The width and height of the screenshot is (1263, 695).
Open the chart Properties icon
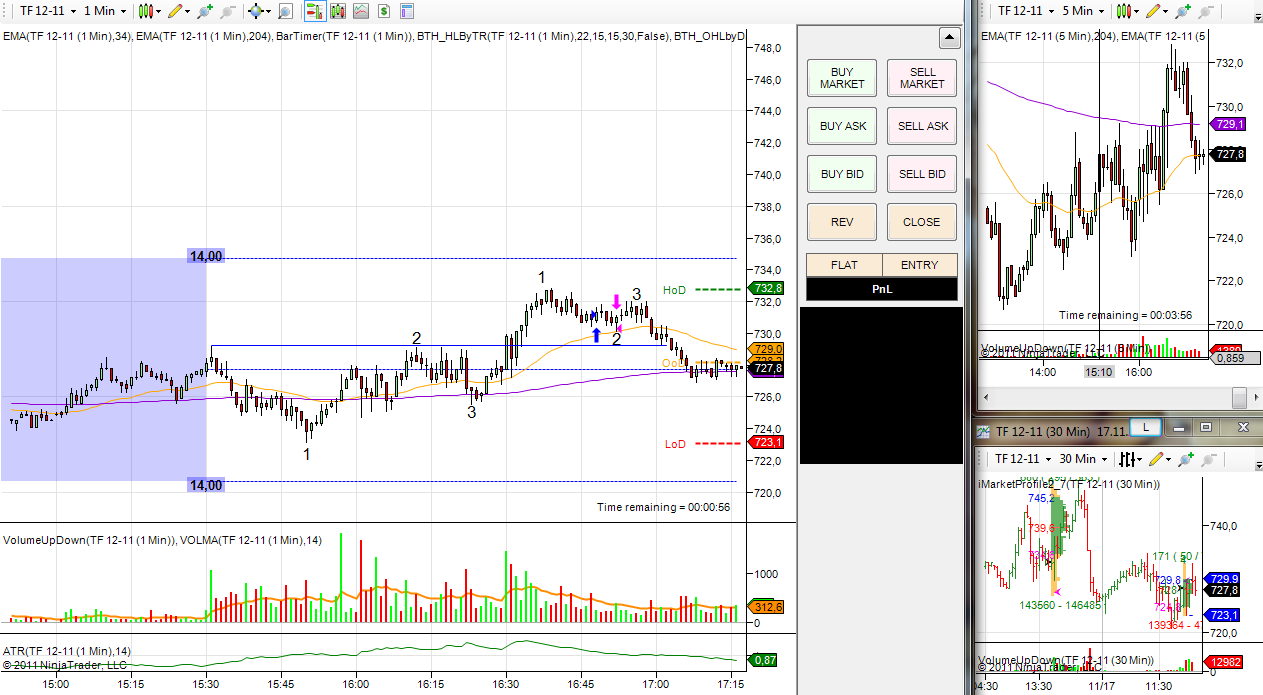point(407,11)
